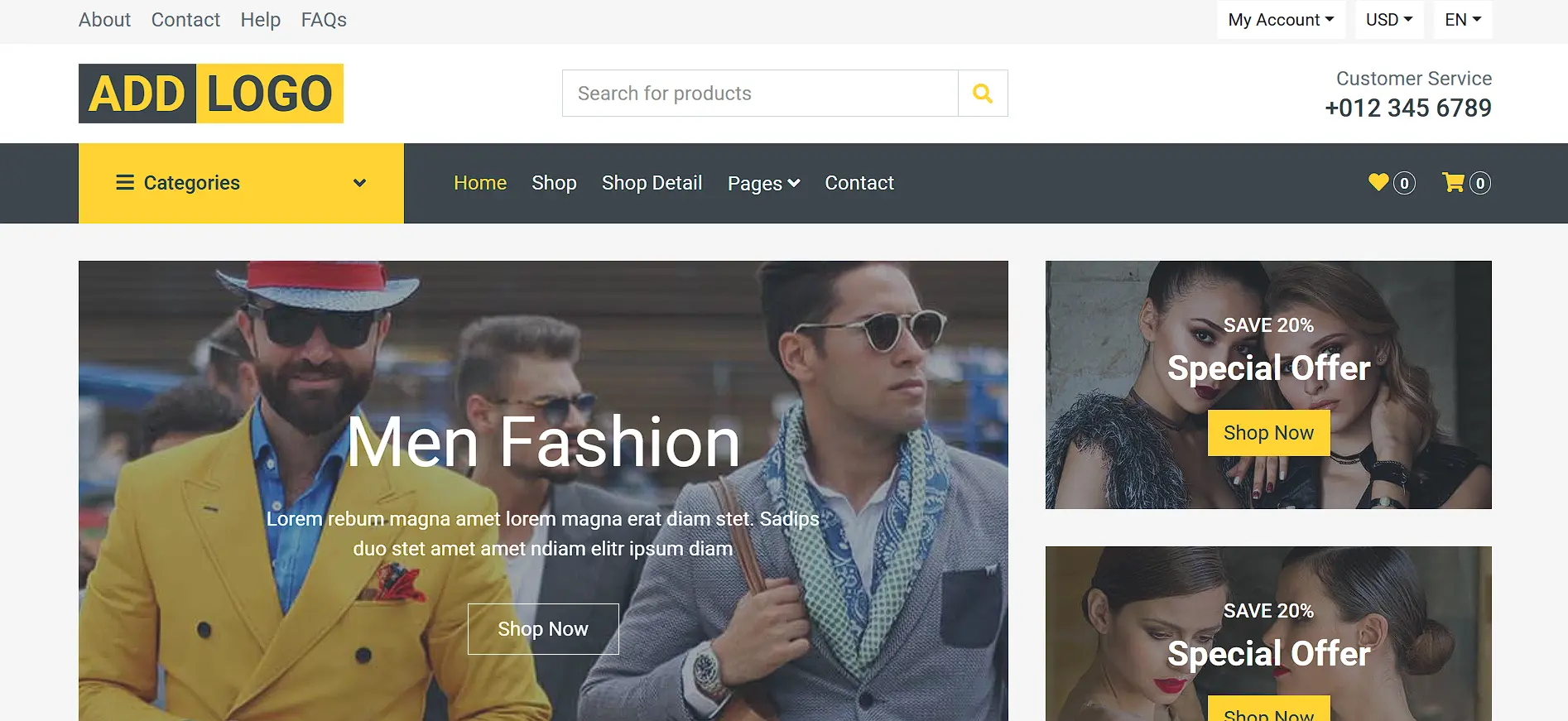
Task: Click the yellow Shop Now under the first Special Offer
Action: point(1268,433)
